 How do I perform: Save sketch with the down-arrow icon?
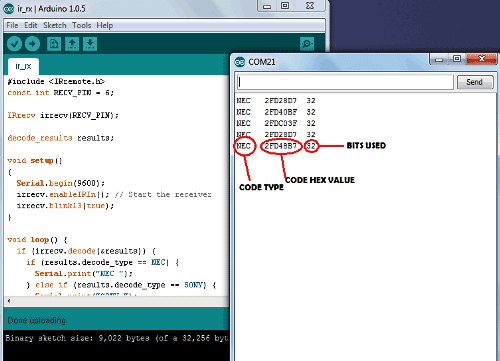coord(90,44)
